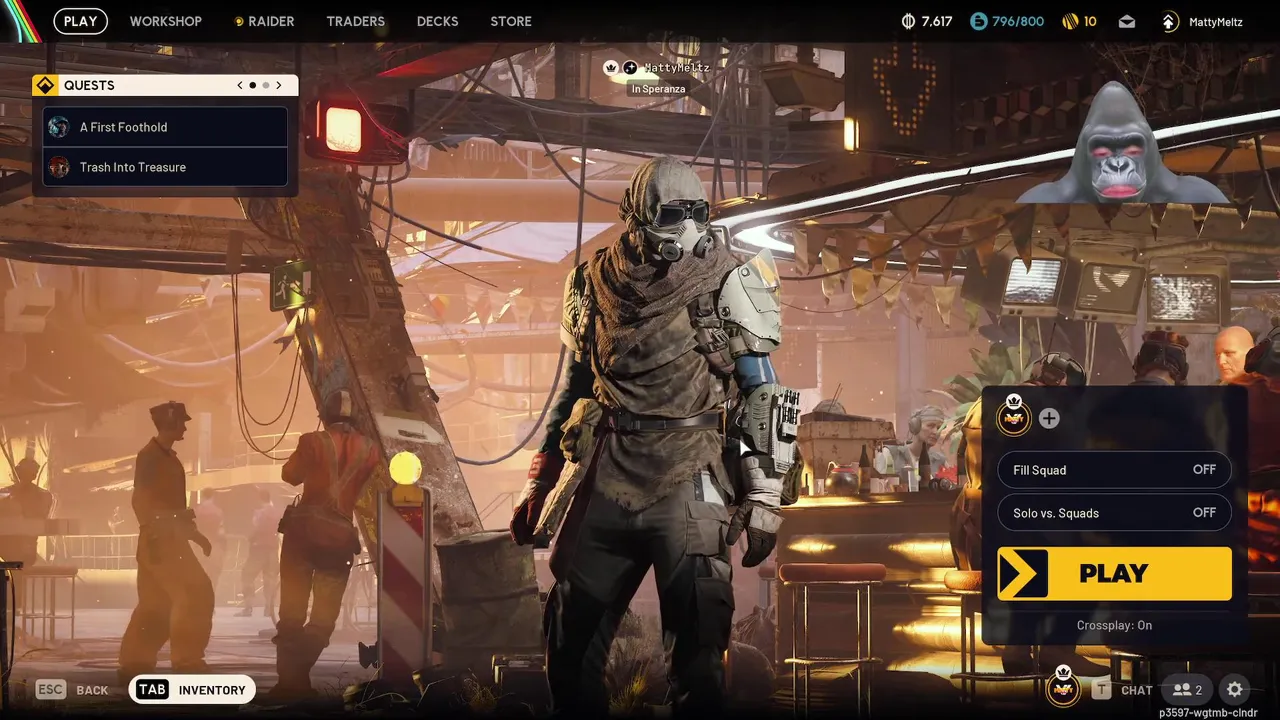Viewport: 1280px width, 720px height.
Task: Open the MattyMeltz profile level icon
Action: point(1170,21)
